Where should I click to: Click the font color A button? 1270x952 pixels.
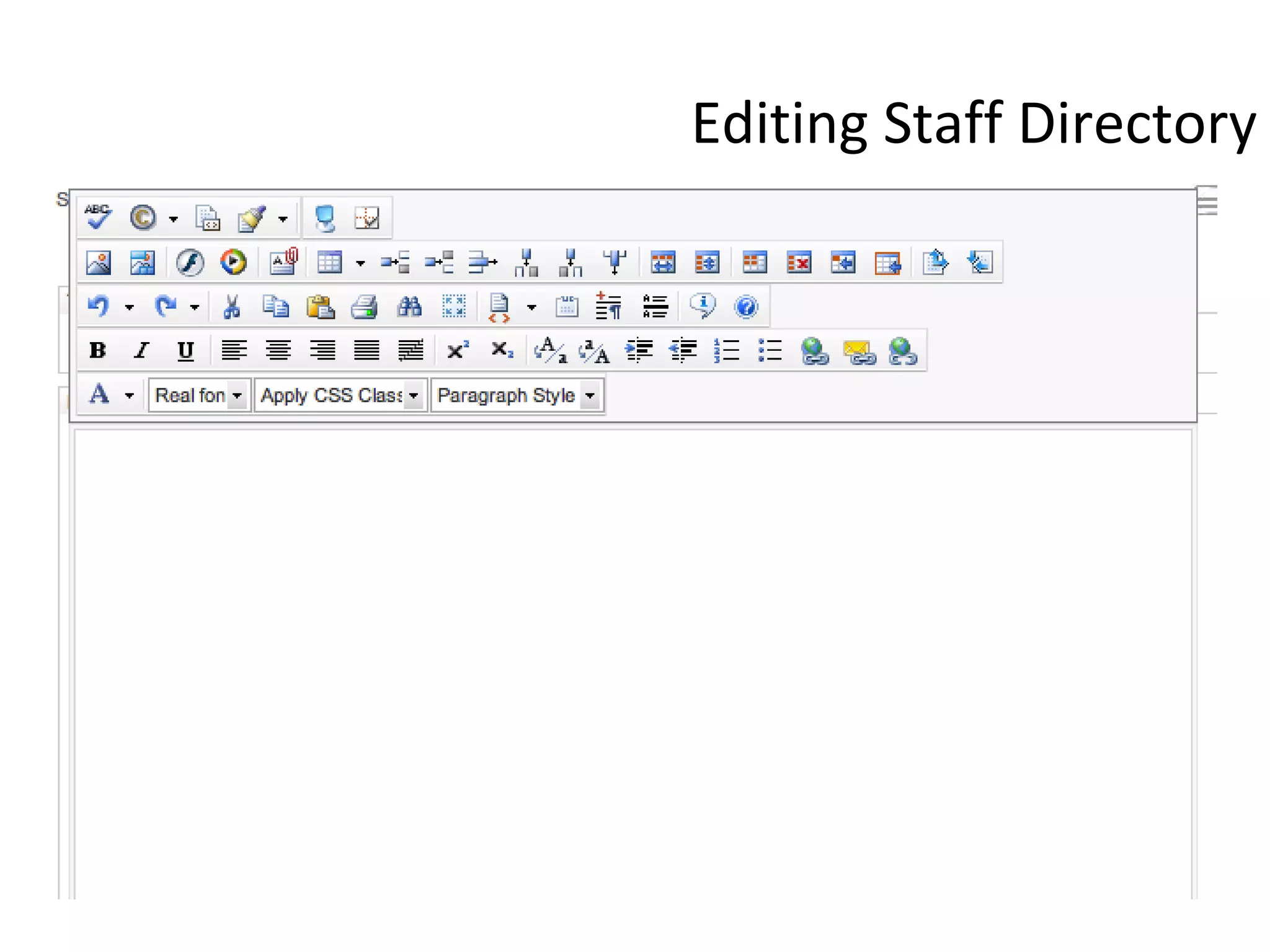pyautogui.click(x=99, y=394)
